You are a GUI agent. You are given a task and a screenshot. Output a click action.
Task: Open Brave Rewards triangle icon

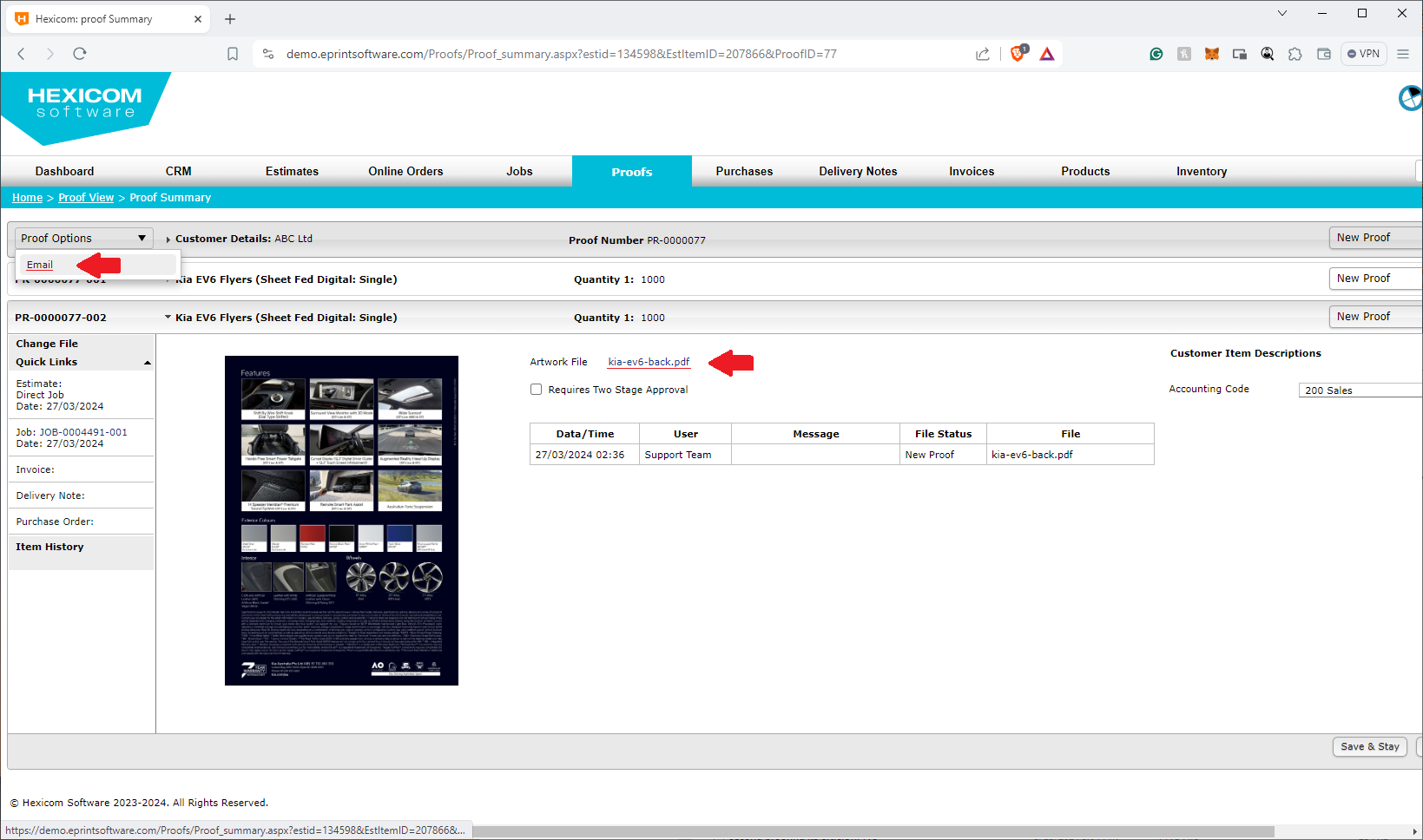point(1047,54)
